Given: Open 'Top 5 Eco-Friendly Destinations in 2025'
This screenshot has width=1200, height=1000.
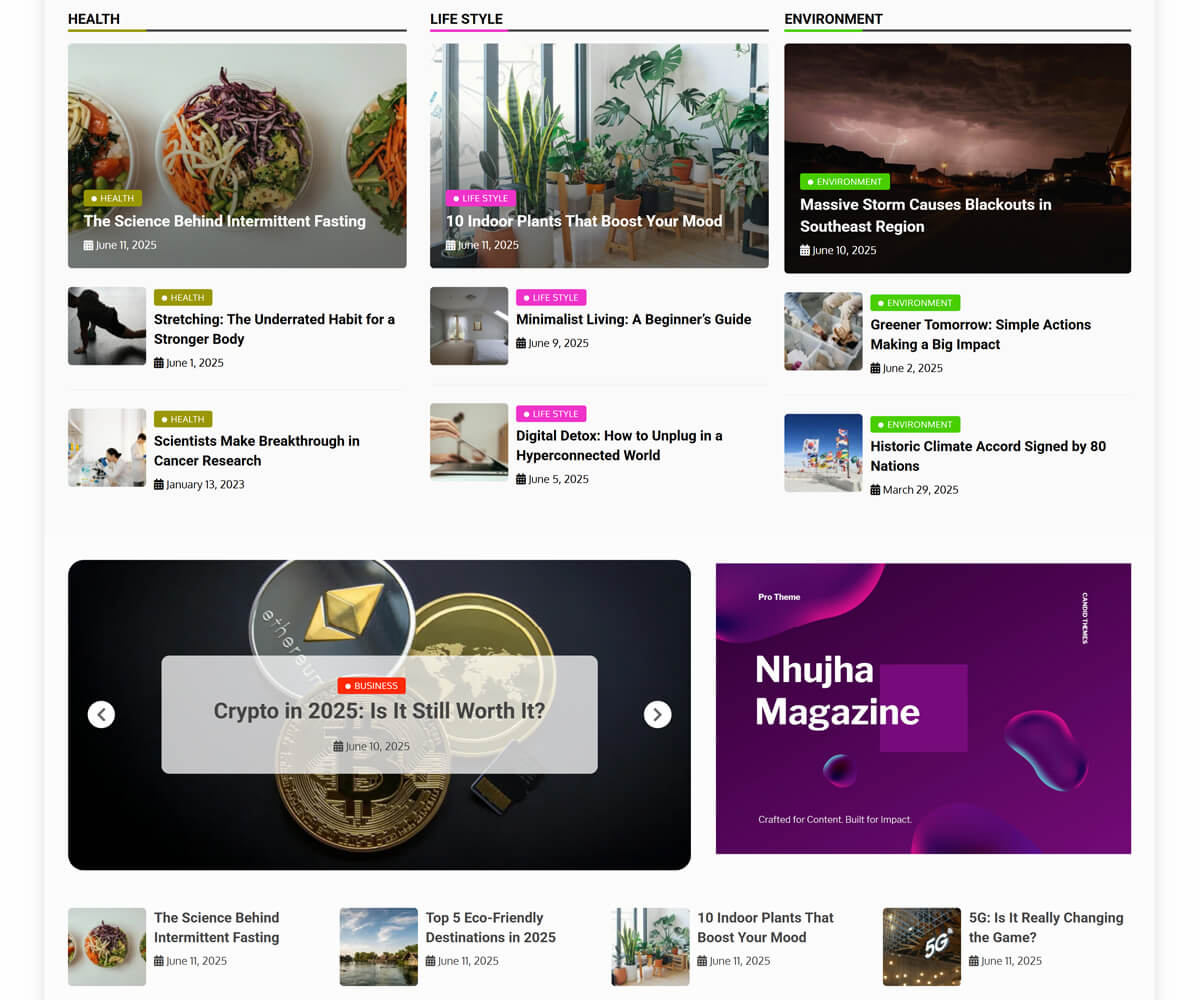Looking at the screenshot, I should point(490,927).
